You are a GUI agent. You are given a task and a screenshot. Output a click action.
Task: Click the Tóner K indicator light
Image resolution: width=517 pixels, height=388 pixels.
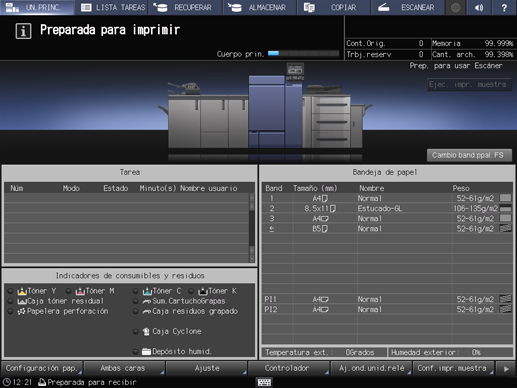pos(191,291)
